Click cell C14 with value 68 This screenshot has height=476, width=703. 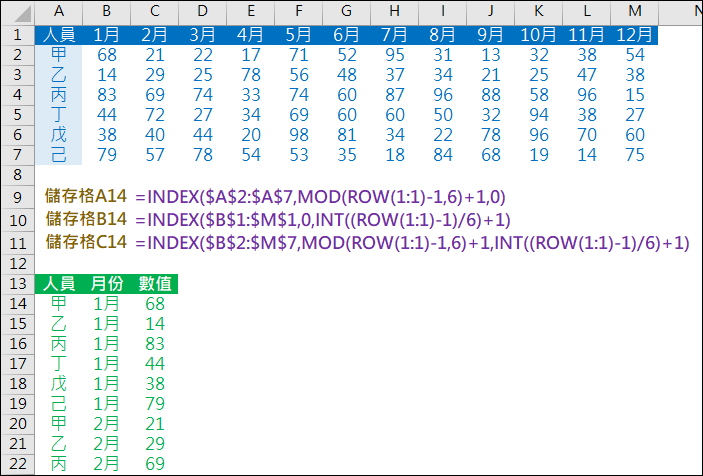[155, 304]
